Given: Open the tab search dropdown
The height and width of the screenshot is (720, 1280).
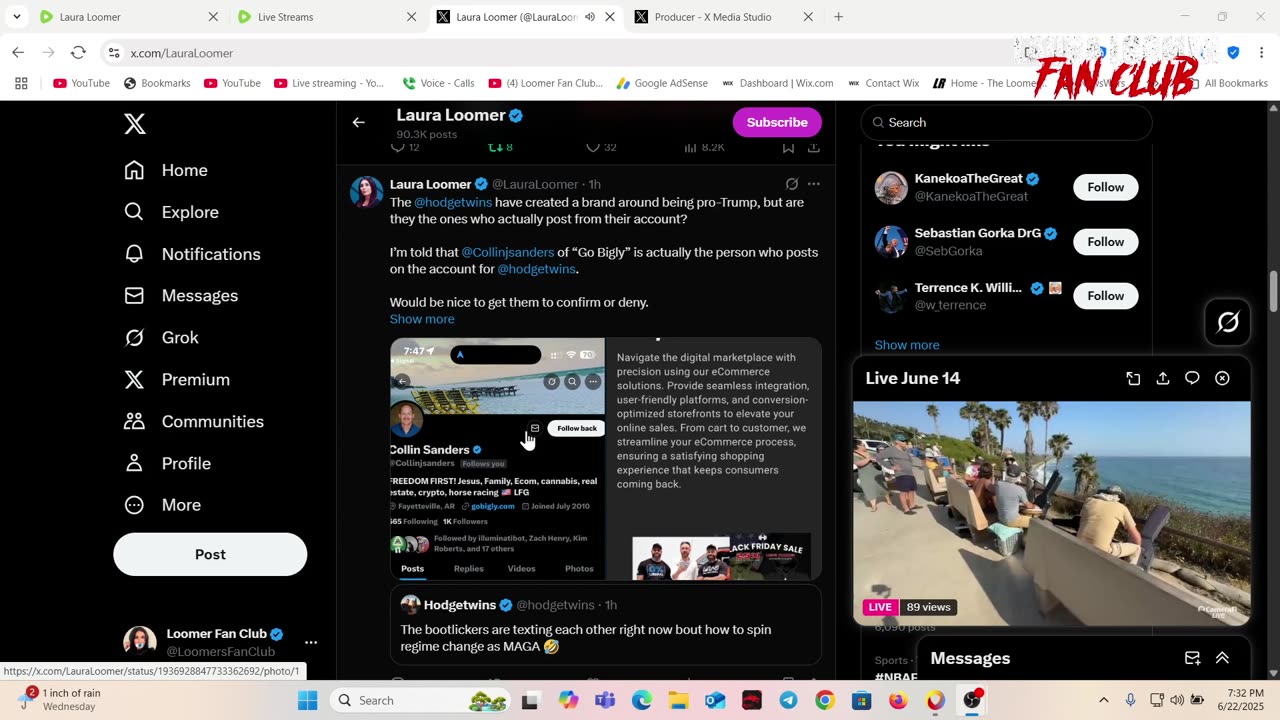Looking at the screenshot, I should pyautogui.click(x=16, y=17).
